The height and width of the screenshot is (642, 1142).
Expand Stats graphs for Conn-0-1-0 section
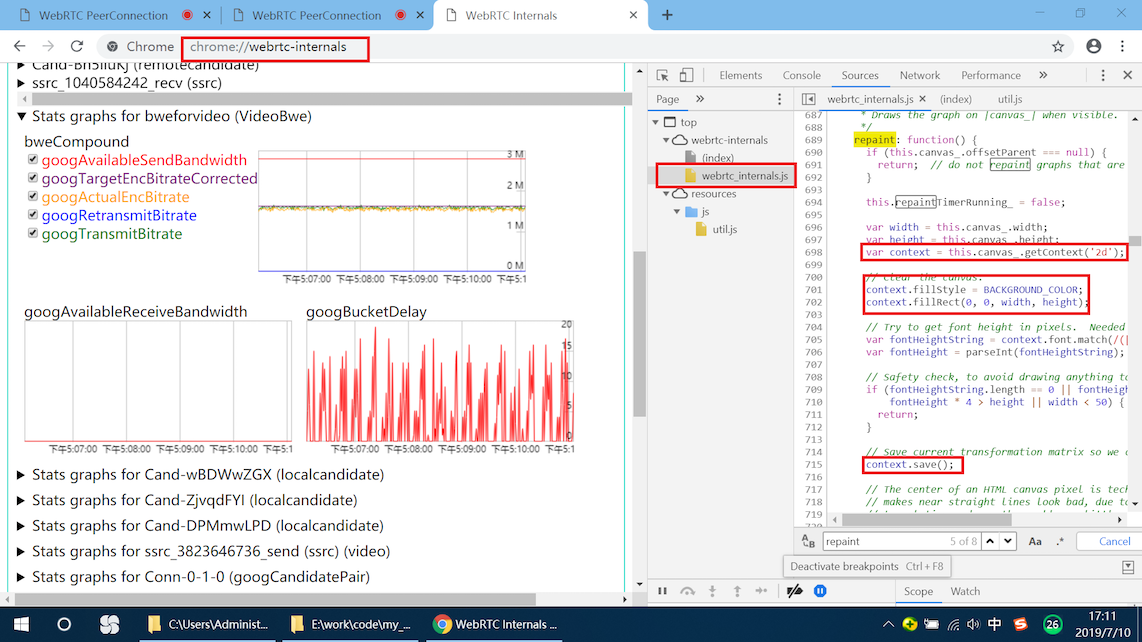click(x=22, y=577)
